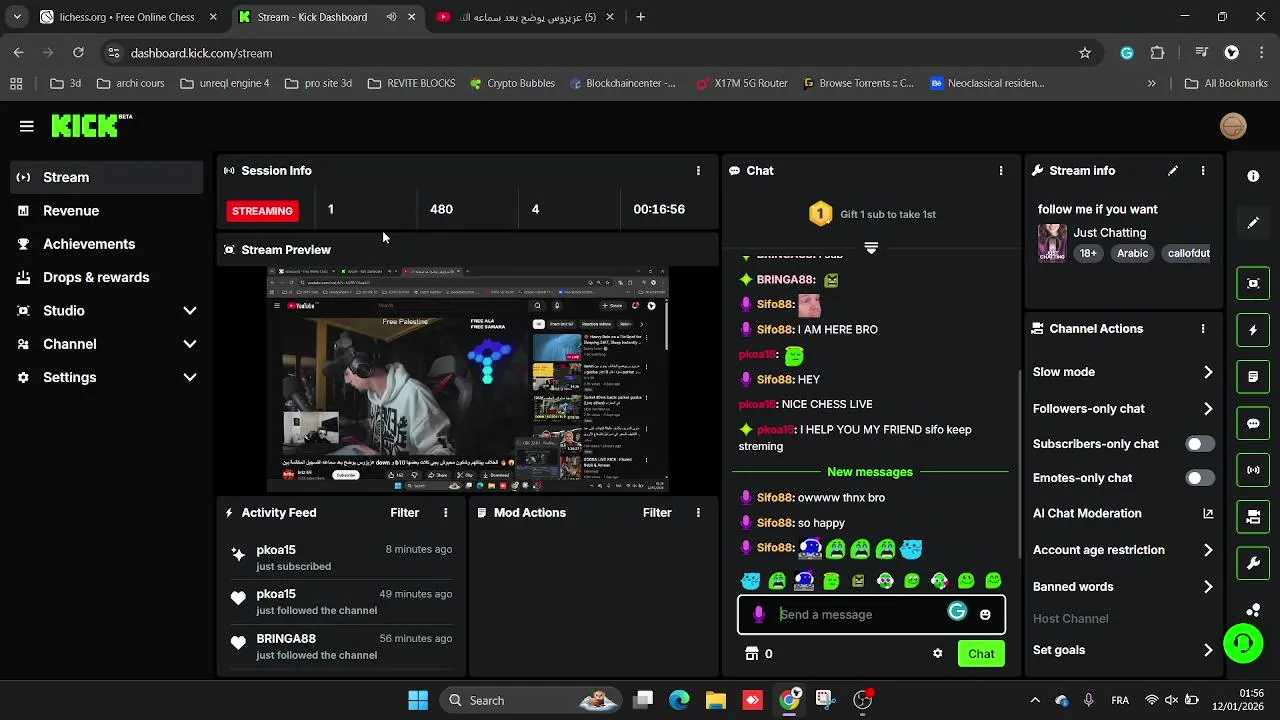The width and height of the screenshot is (1280, 720).
Task: Open the emoji picker in message box
Action: (x=985, y=615)
